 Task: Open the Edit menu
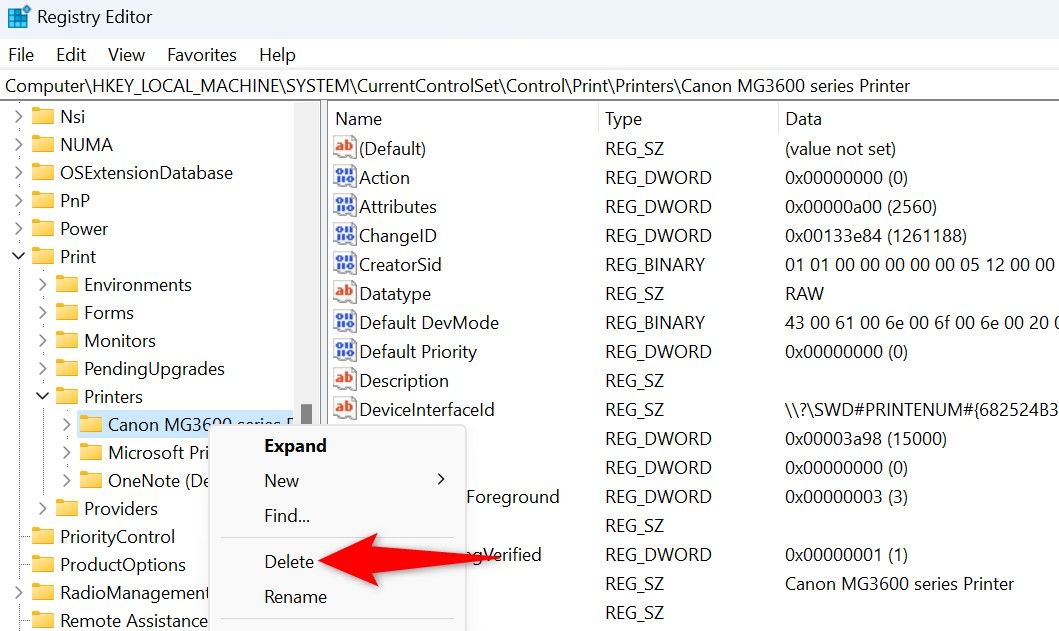pyautogui.click(x=71, y=55)
